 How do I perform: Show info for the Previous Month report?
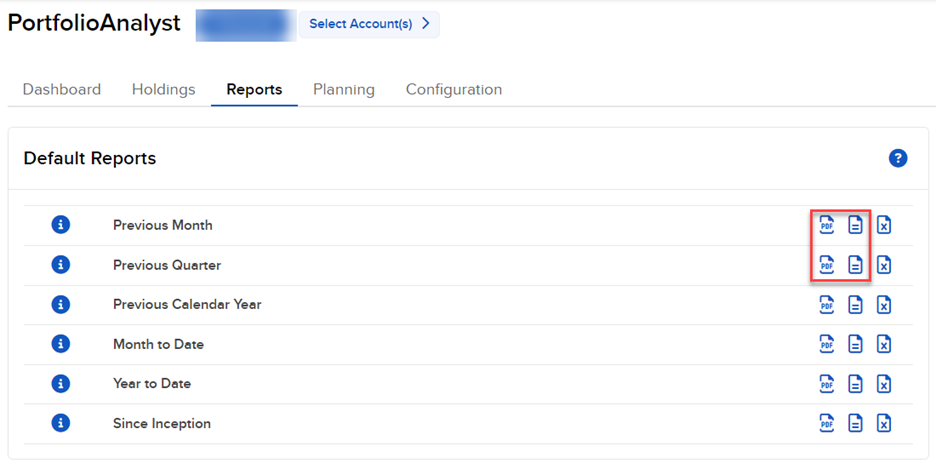tap(61, 225)
